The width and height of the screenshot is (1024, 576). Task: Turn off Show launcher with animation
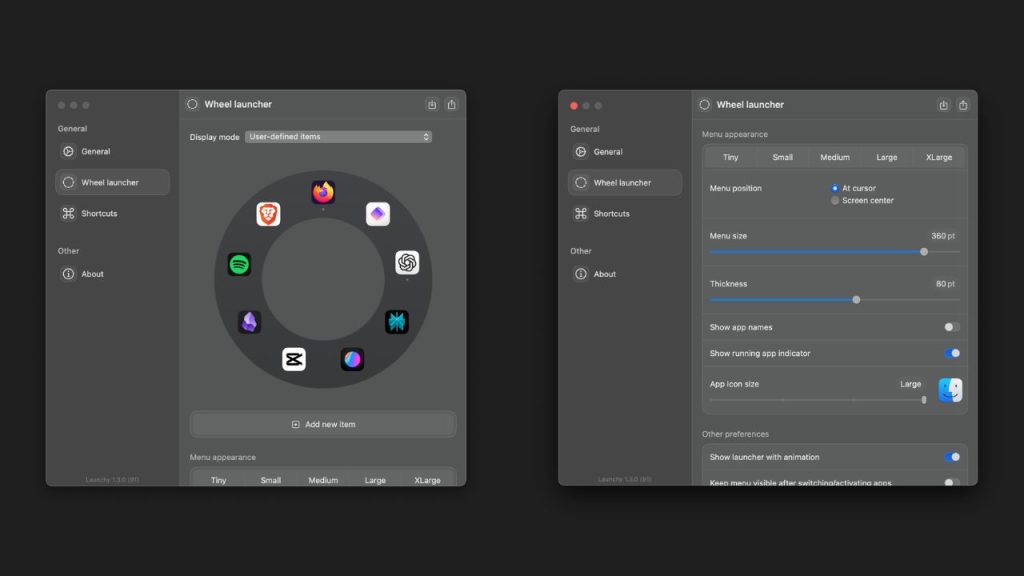[951, 457]
